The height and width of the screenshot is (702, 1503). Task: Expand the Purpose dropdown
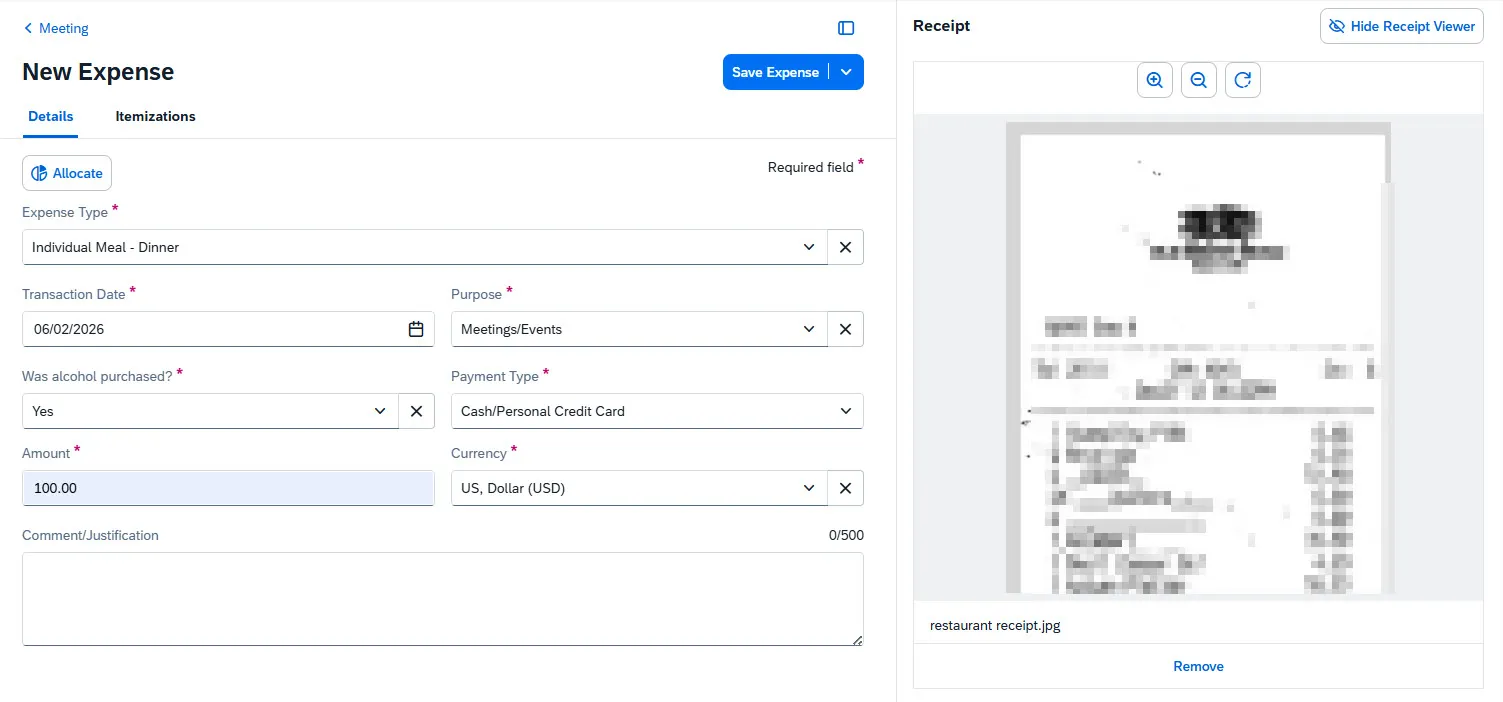[809, 329]
